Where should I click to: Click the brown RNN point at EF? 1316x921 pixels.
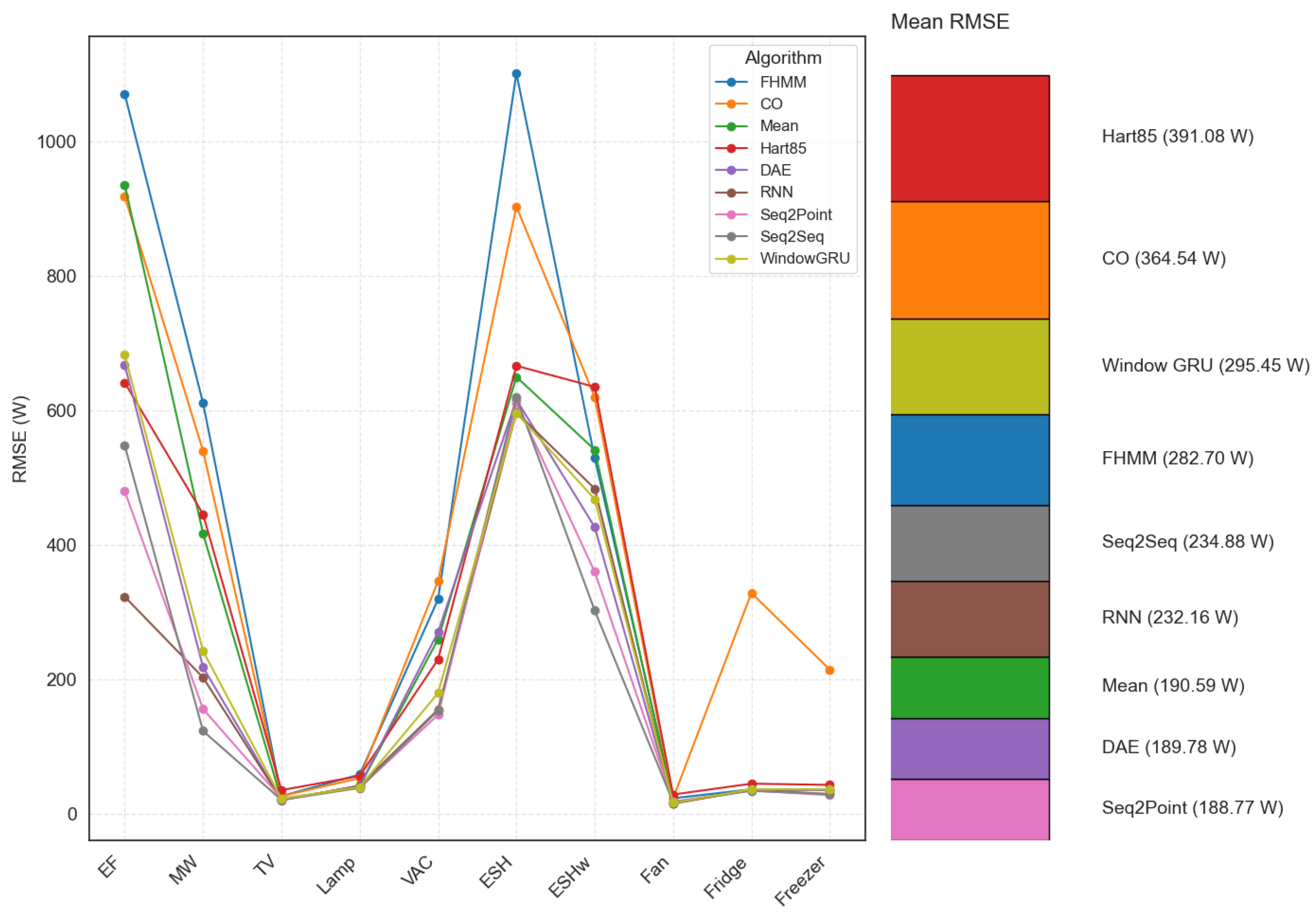pyautogui.click(x=125, y=598)
